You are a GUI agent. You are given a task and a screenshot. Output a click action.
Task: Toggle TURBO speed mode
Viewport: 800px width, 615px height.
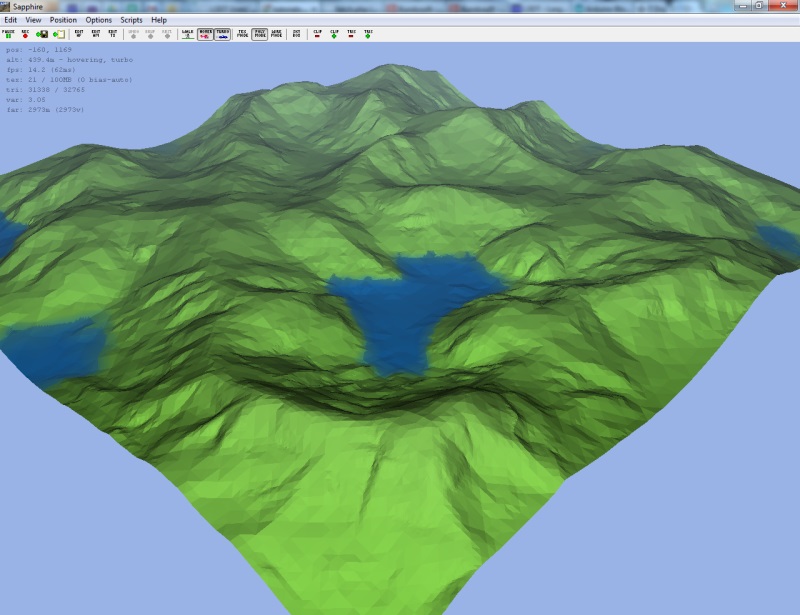(222, 33)
